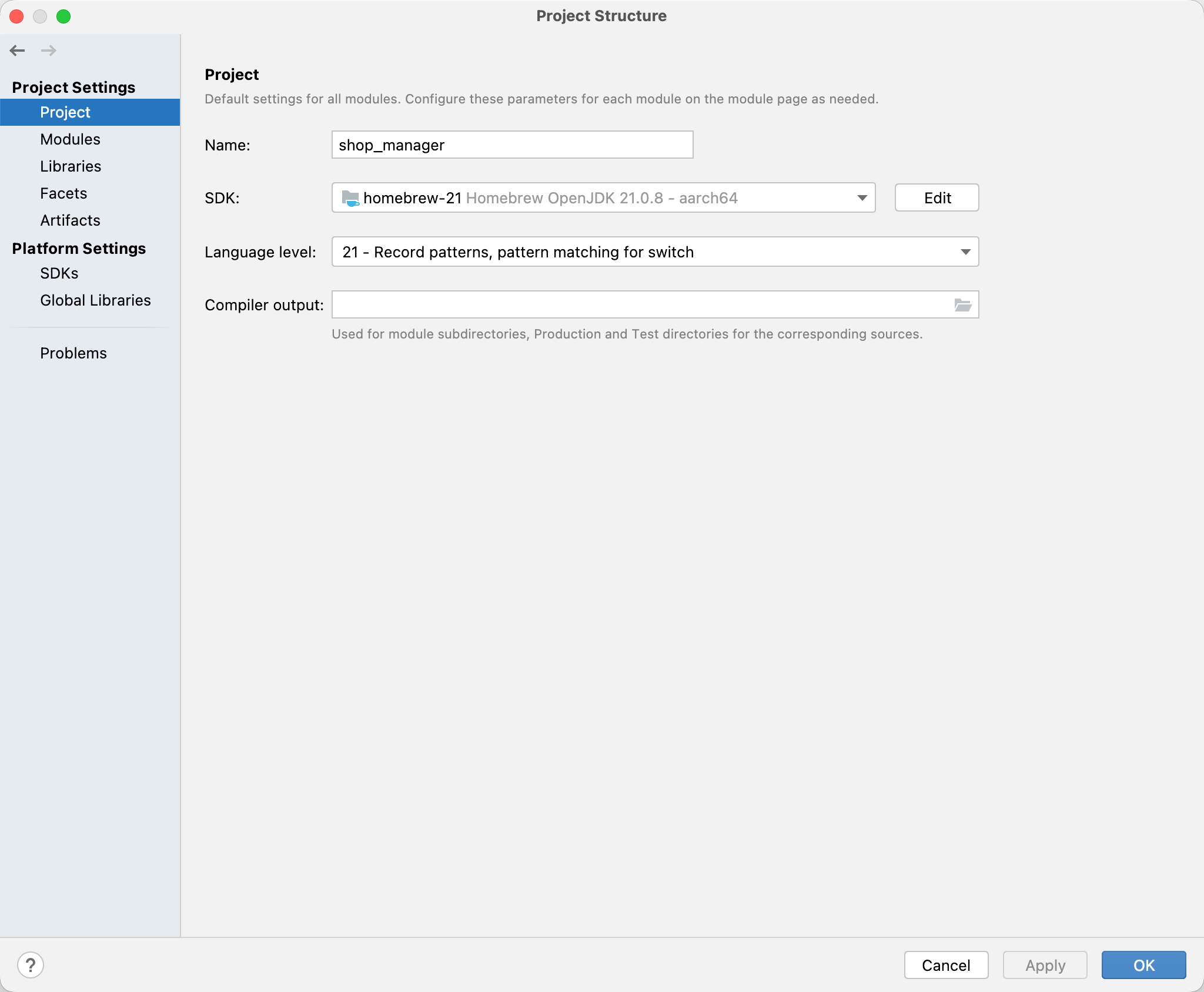This screenshot has height=992, width=1204.
Task: Expand the SDK dropdown arrow
Action: 862,198
